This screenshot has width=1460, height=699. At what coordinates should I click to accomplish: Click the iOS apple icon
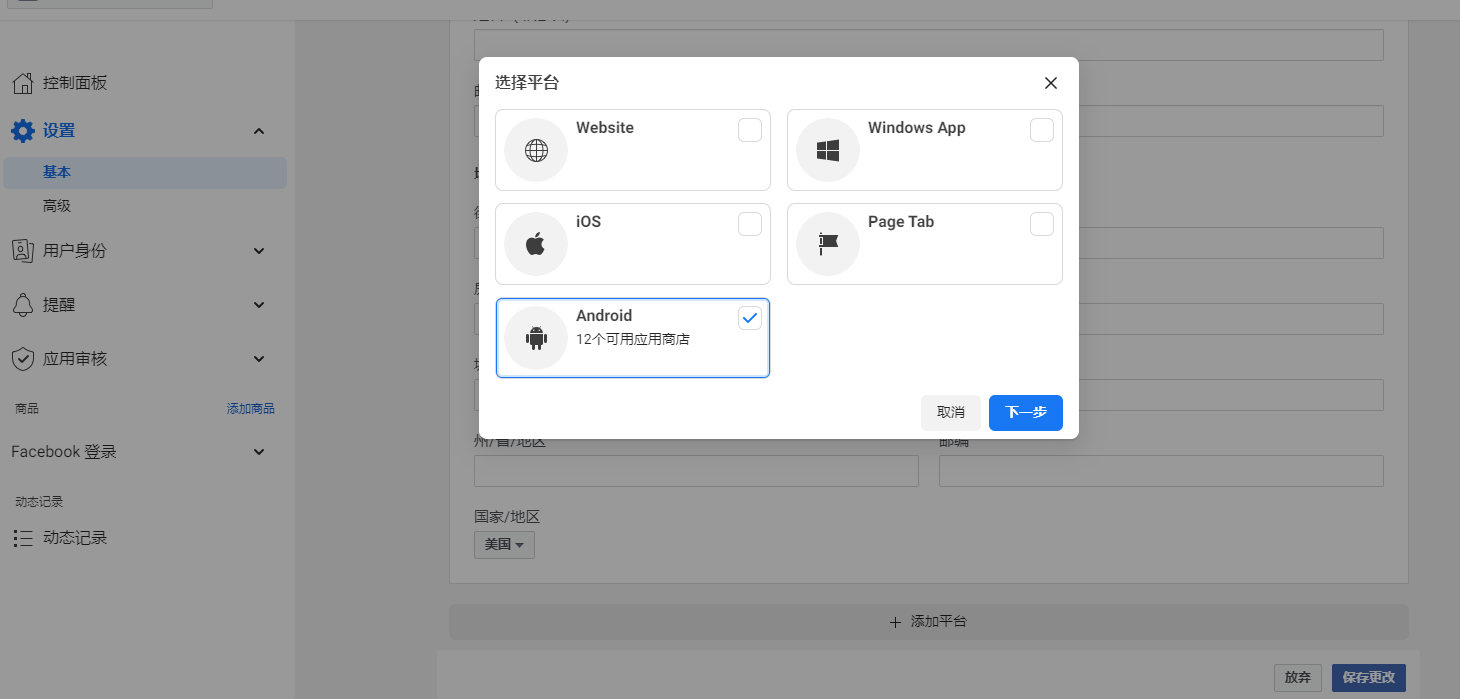pos(536,244)
